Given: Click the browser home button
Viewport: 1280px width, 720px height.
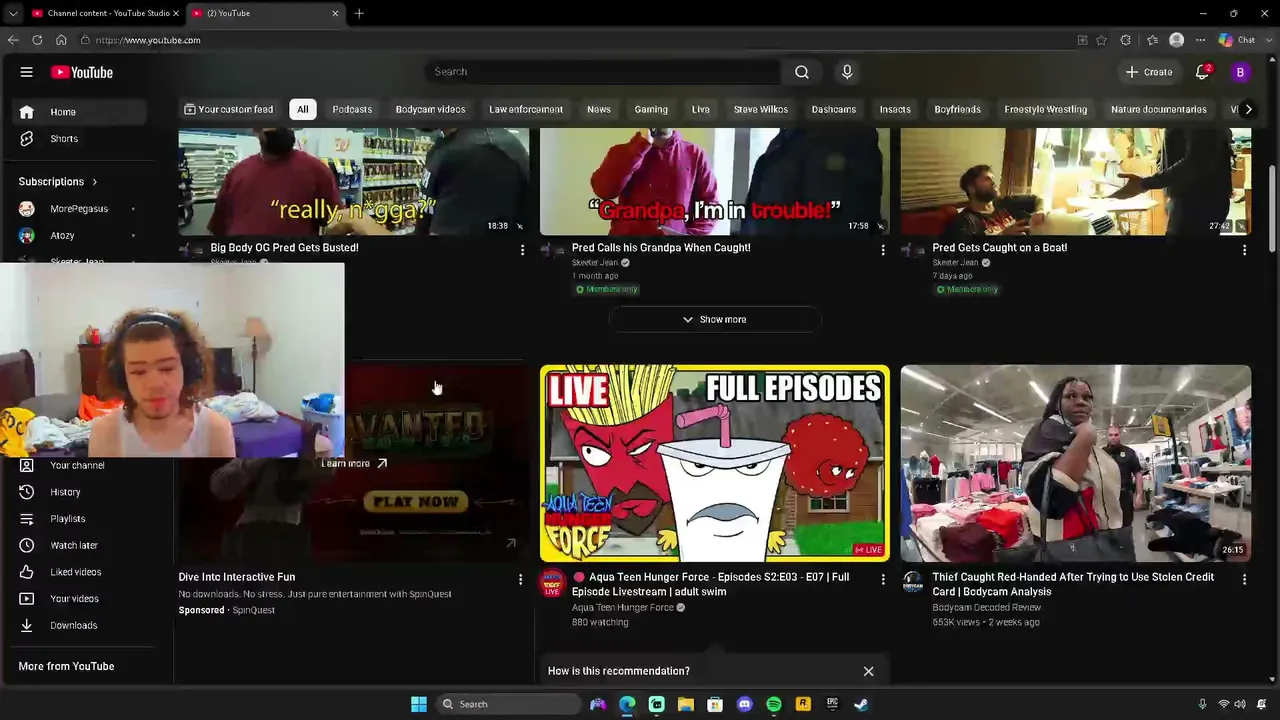Looking at the screenshot, I should coord(61,40).
